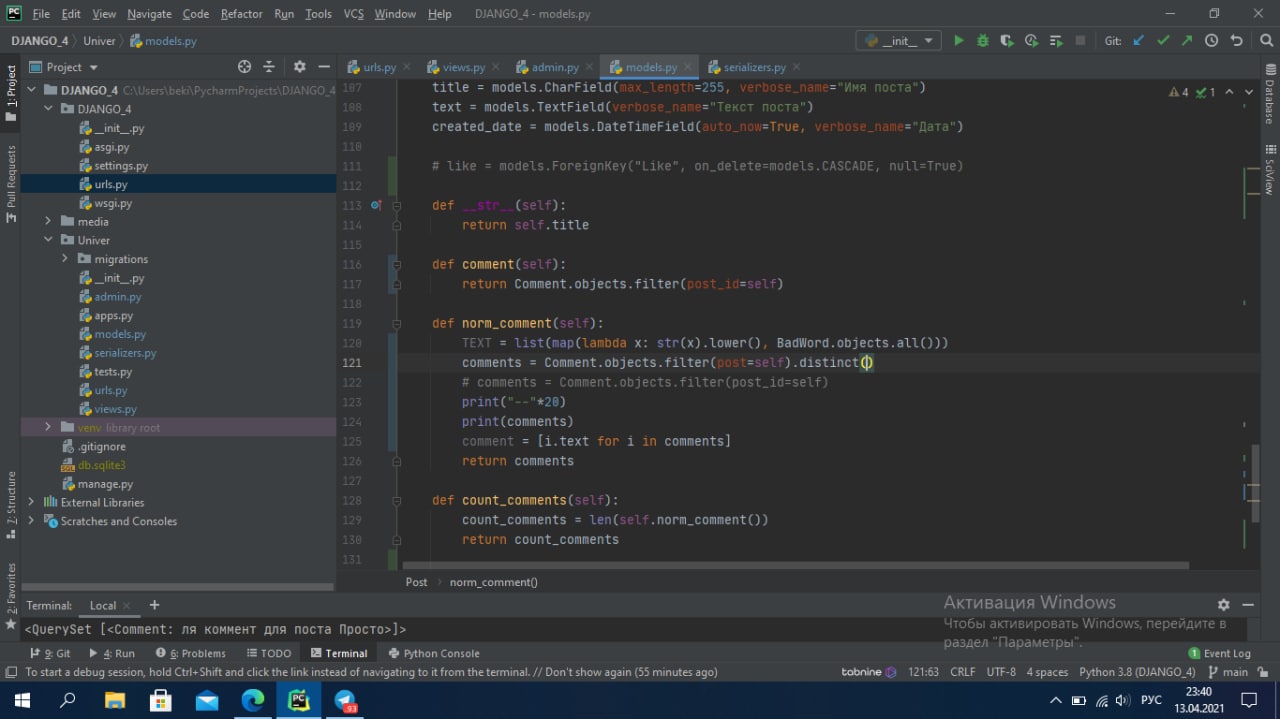Run the __init__ configuration
The image size is (1280, 719).
959,41
